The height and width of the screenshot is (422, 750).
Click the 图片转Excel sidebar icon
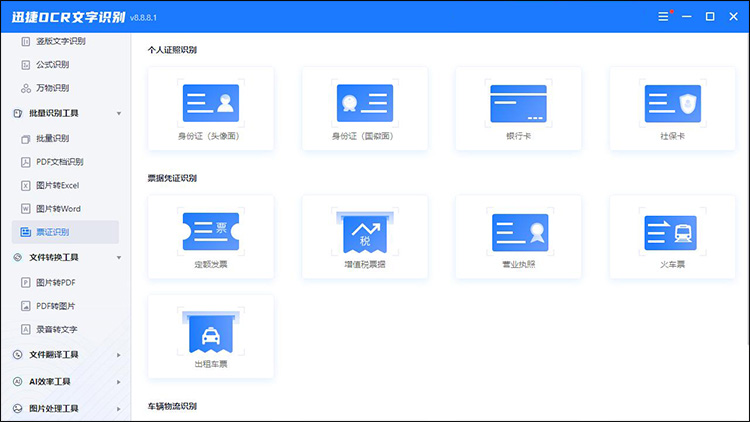click(x=26, y=186)
